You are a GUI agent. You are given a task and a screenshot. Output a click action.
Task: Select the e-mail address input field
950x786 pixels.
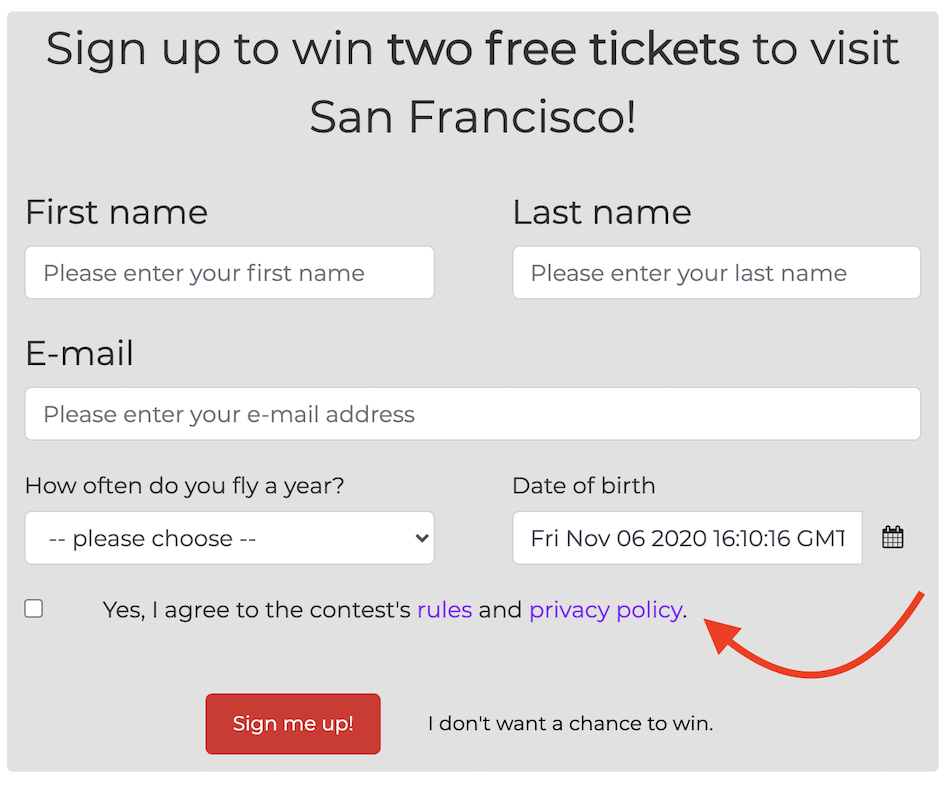(473, 414)
